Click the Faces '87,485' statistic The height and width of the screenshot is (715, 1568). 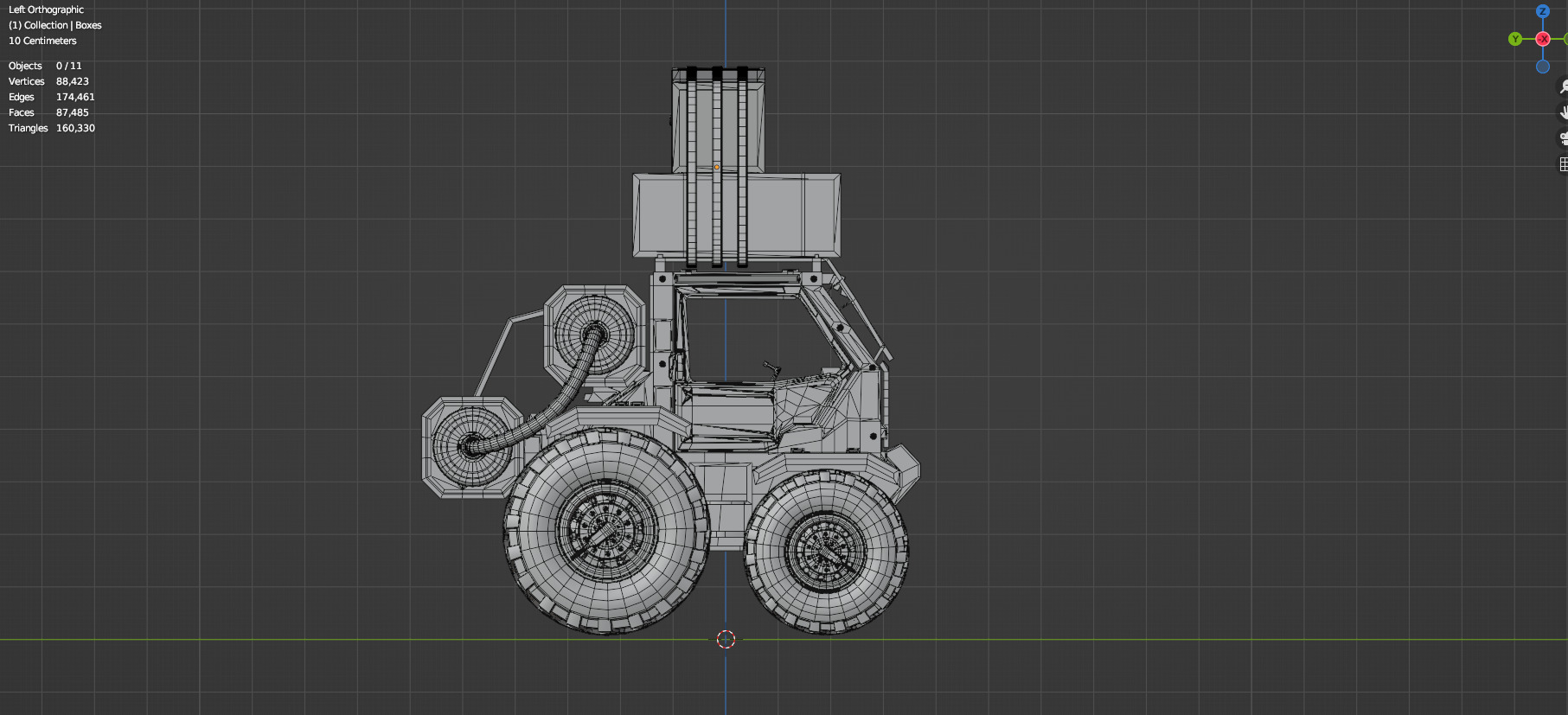click(x=73, y=112)
